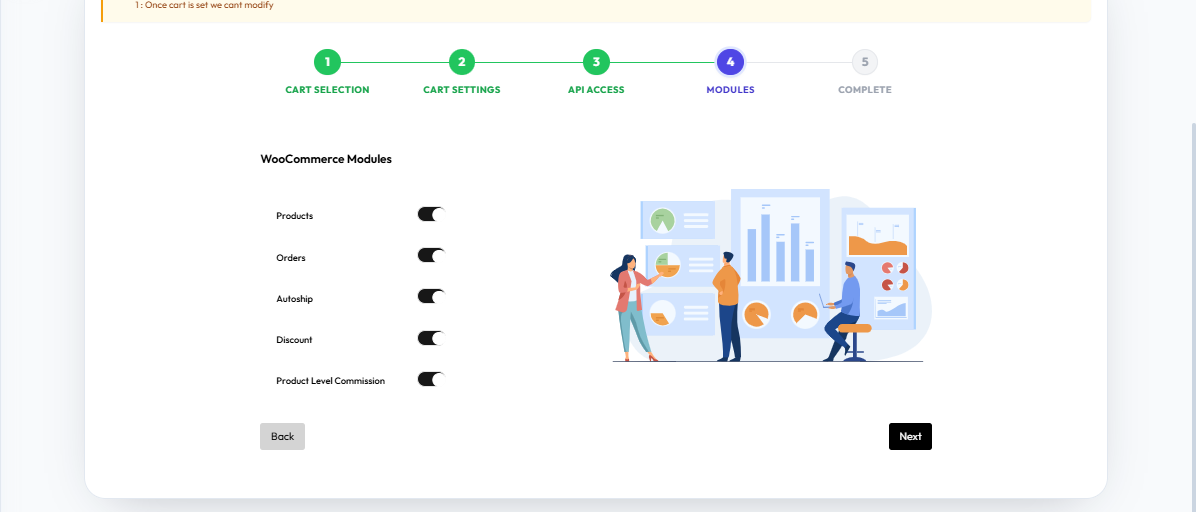The image size is (1196, 512).
Task: Select the Complete step label
Action: pyautogui.click(x=864, y=90)
